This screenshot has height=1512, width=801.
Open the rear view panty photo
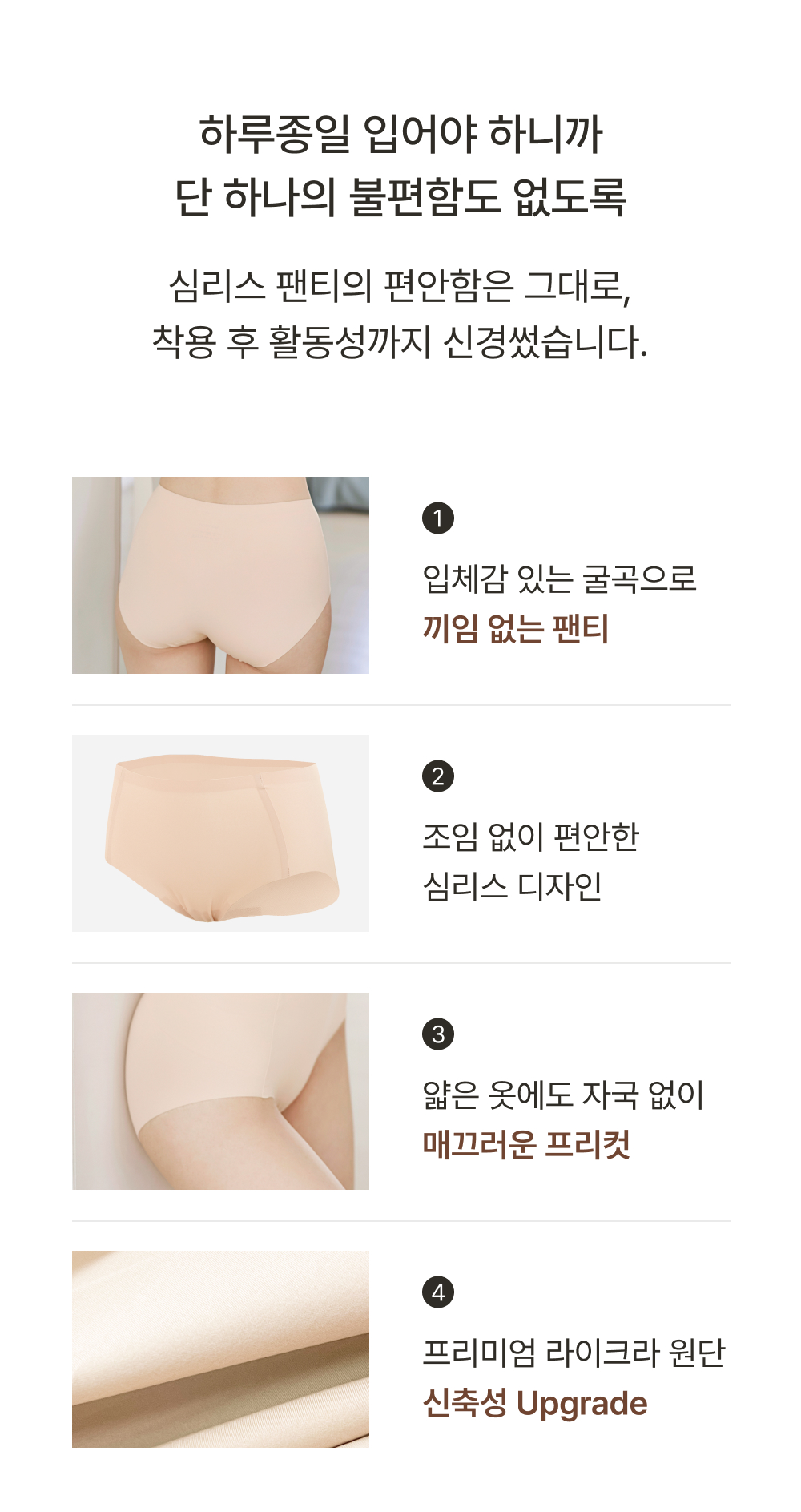[x=220, y=575]
